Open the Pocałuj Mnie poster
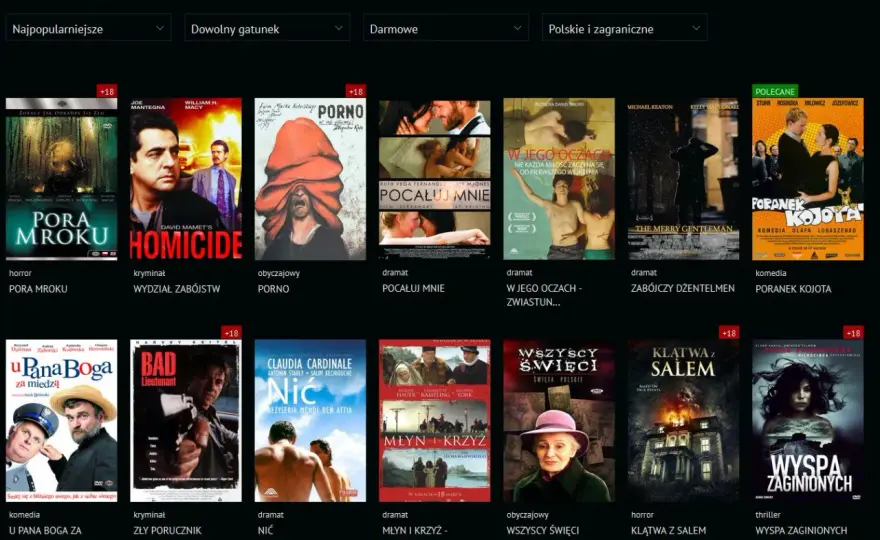880x540 pixels. pyautogui.click(x=435, y=179)
